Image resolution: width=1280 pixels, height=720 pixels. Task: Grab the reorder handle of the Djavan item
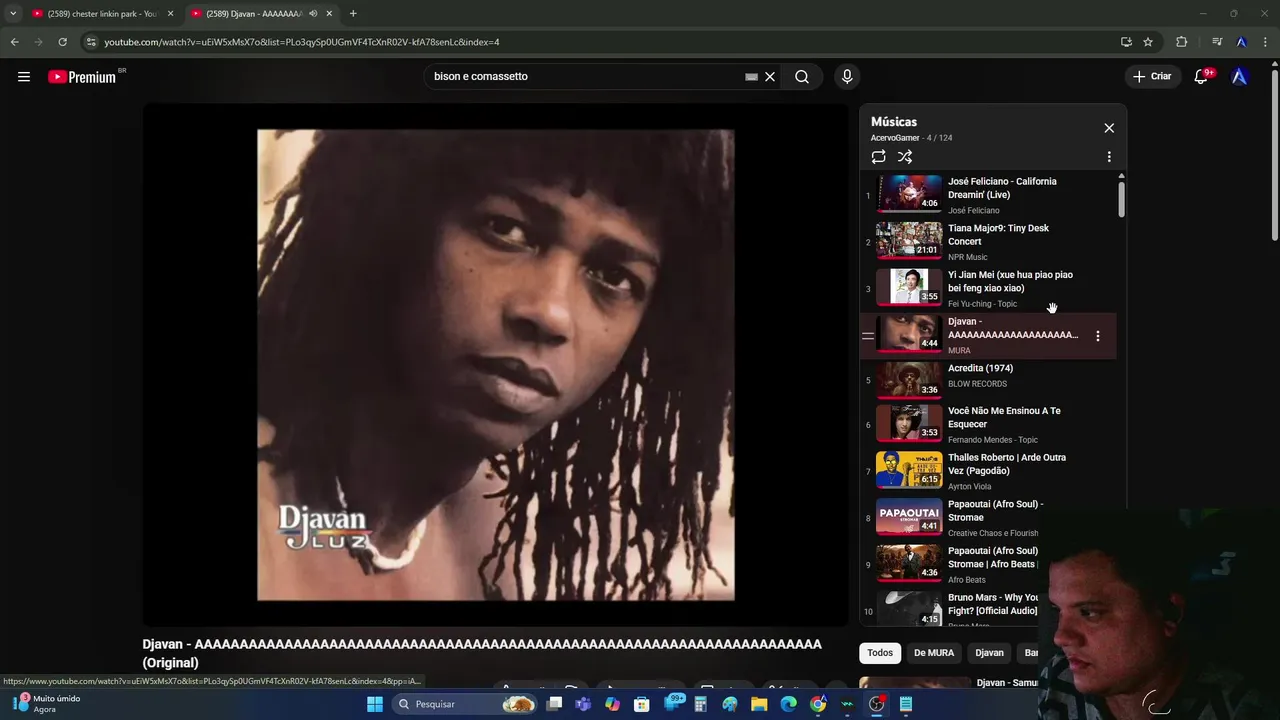pyautogui.click(x=868, y=336)
